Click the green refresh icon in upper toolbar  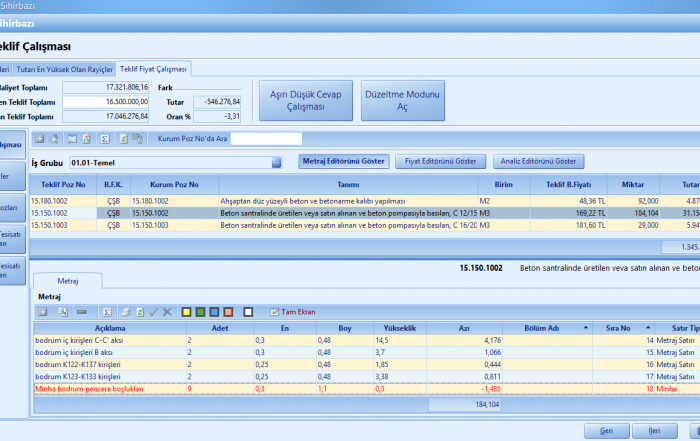click(x=124, y=138)
